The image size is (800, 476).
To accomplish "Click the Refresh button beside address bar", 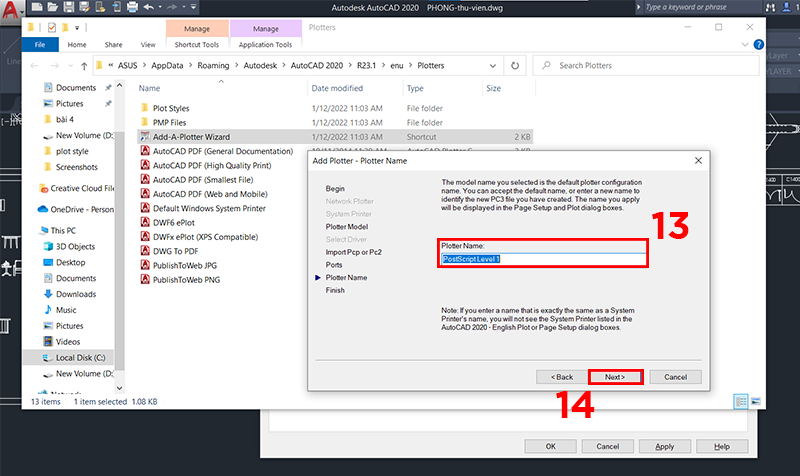I will (x=515, y=66).
